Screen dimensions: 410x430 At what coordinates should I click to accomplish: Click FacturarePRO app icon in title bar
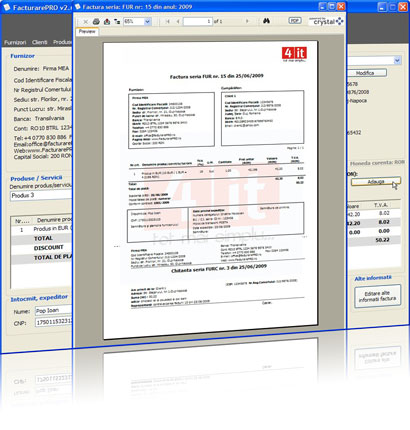(6, 7)
